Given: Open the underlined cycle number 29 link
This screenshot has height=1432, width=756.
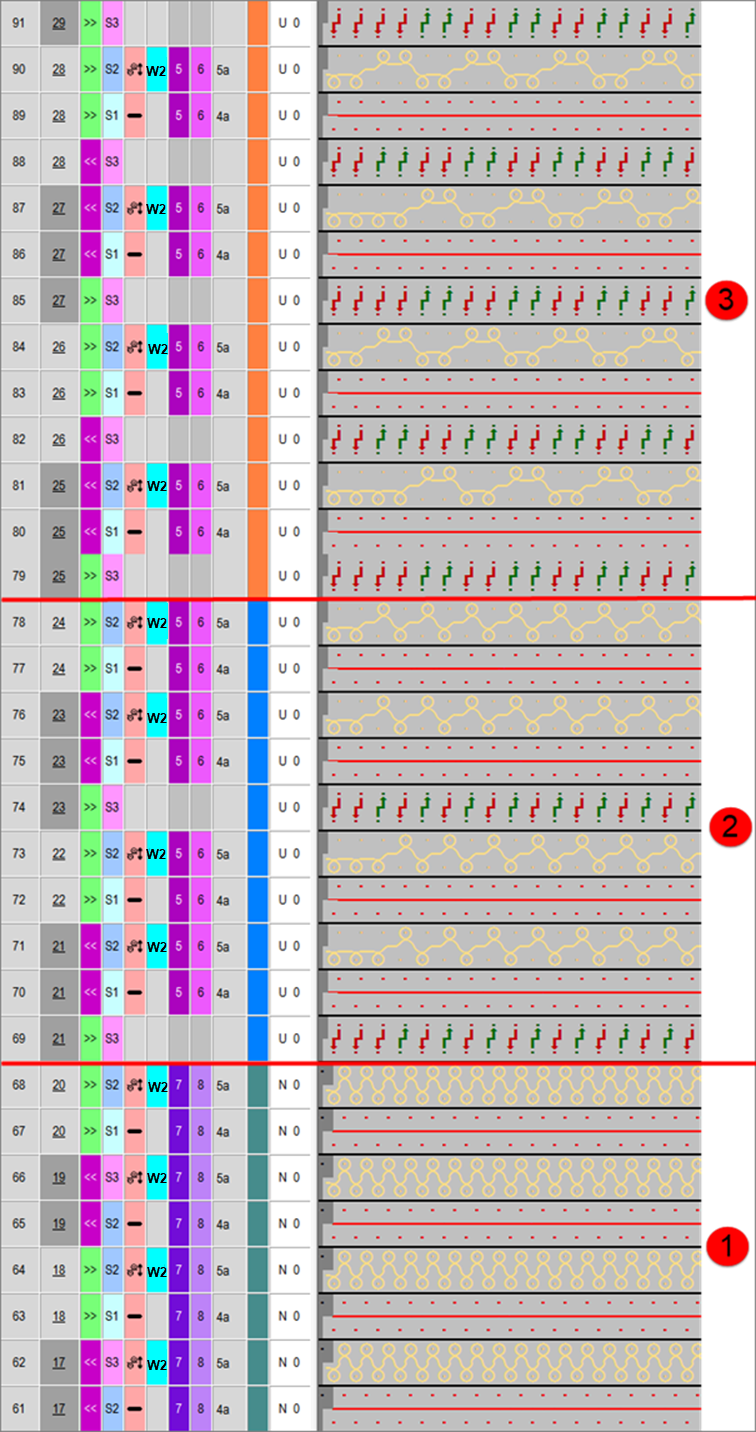Looking at the screenshot, I should pyautogui.click(x=59, y=22).
